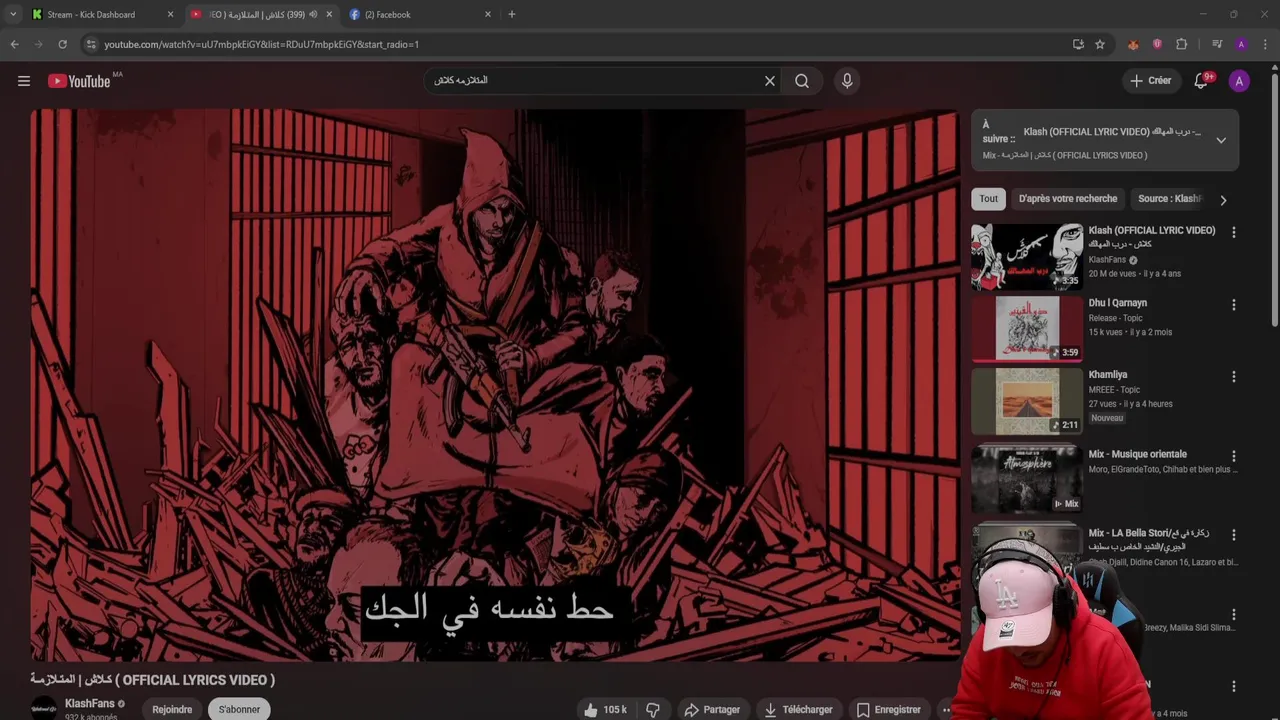Open options for Mix - LA Bella Stori
Viewport: 1280px width, 720px height.
pyautogui.click(x=1233, y=535)
